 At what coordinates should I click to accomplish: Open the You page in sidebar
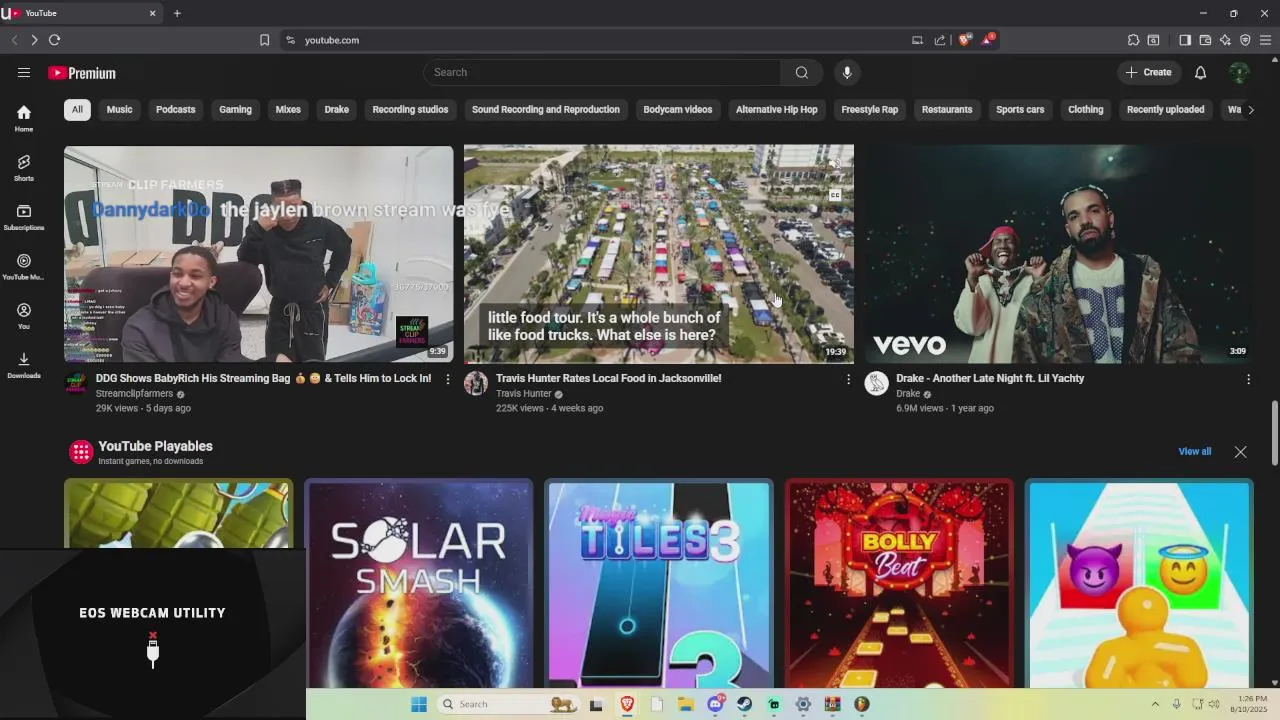coord(24,316)
